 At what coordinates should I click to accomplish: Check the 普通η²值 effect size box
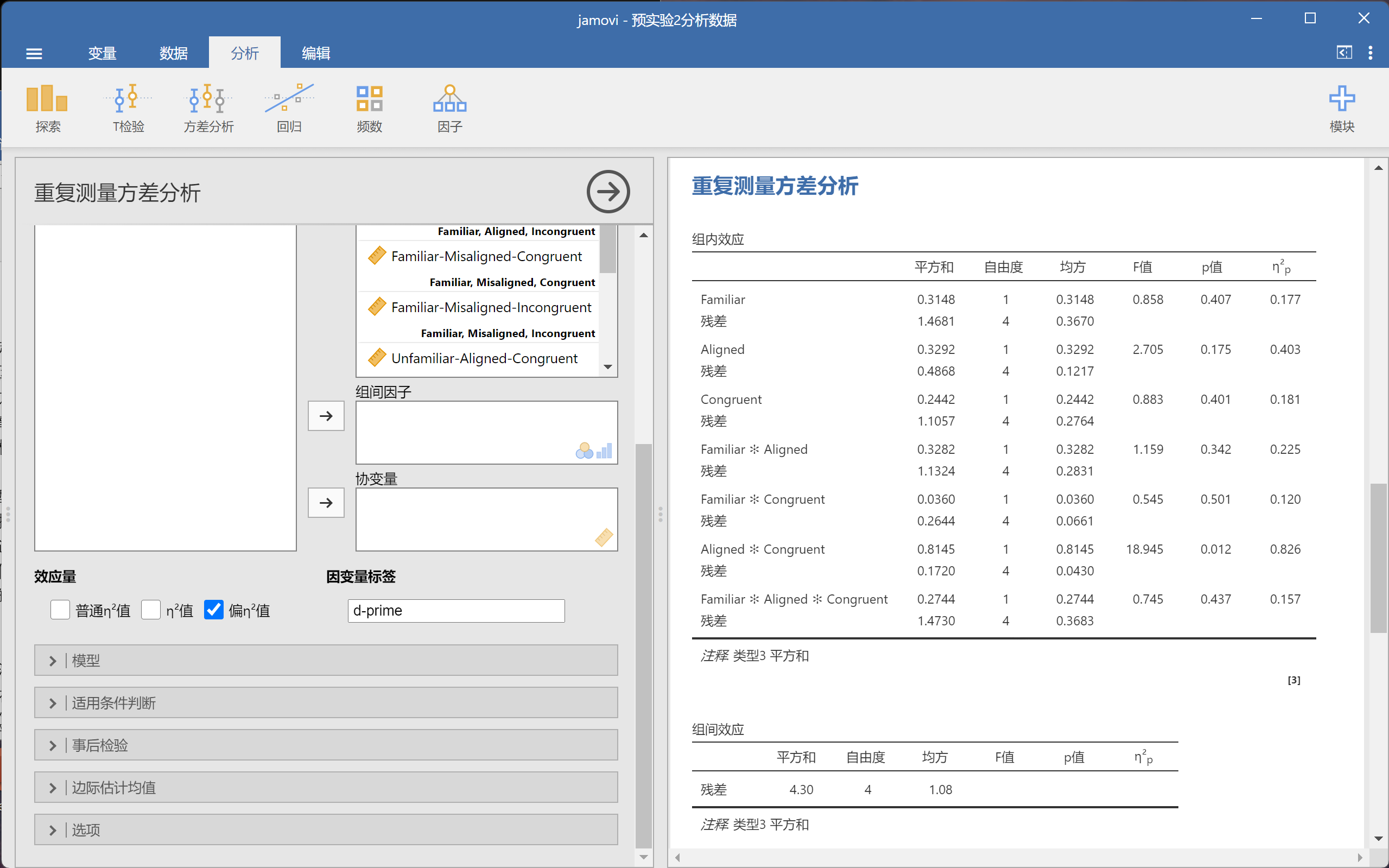point(60,610)
